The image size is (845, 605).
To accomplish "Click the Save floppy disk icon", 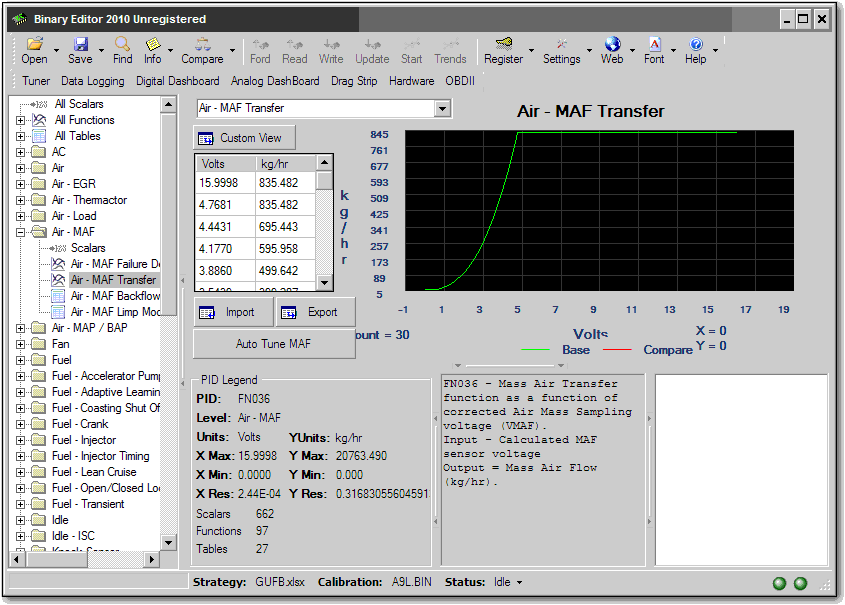I will pyautogui.click(x=80, y=44).
